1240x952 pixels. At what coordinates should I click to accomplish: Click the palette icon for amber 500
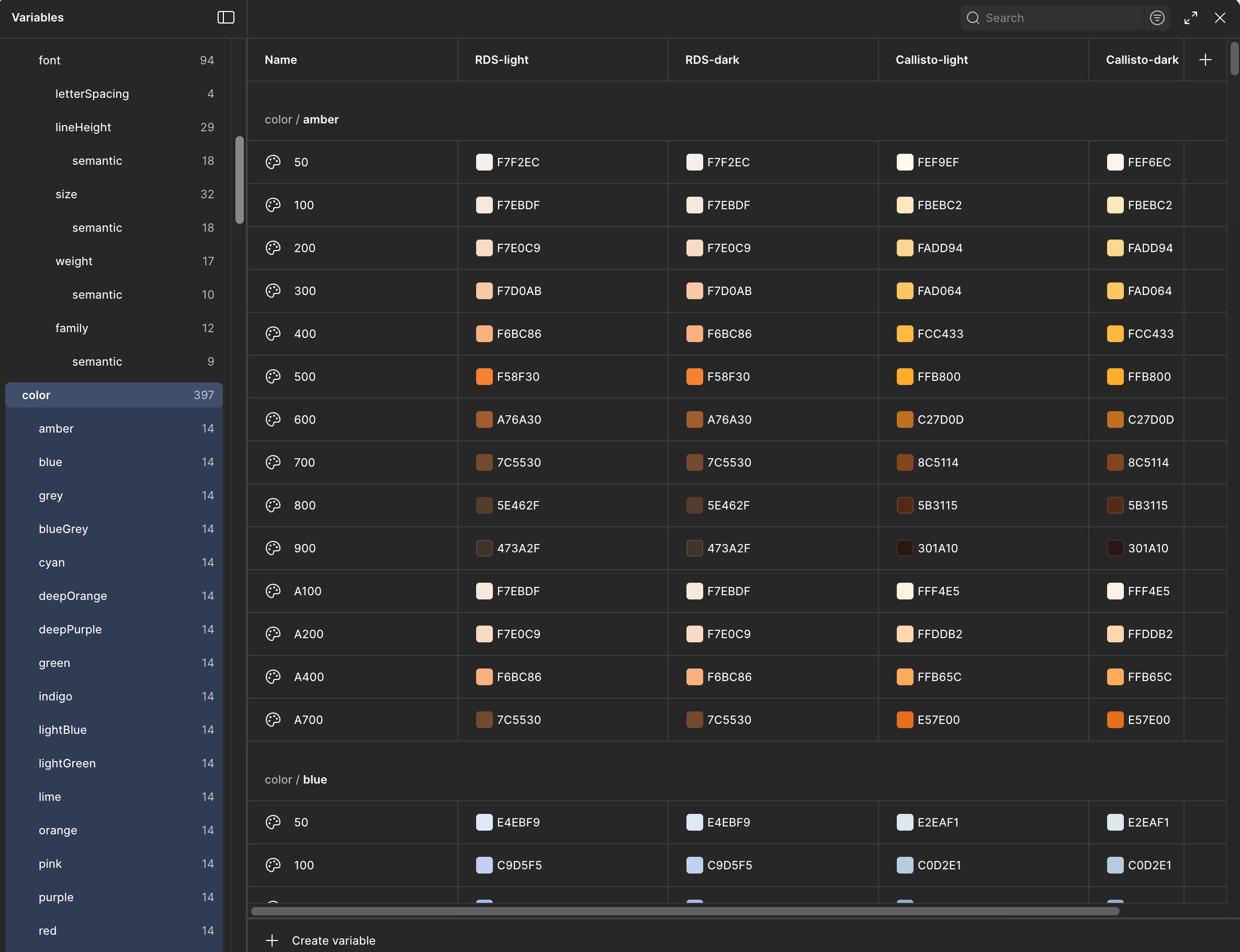(x=273, y=377)
